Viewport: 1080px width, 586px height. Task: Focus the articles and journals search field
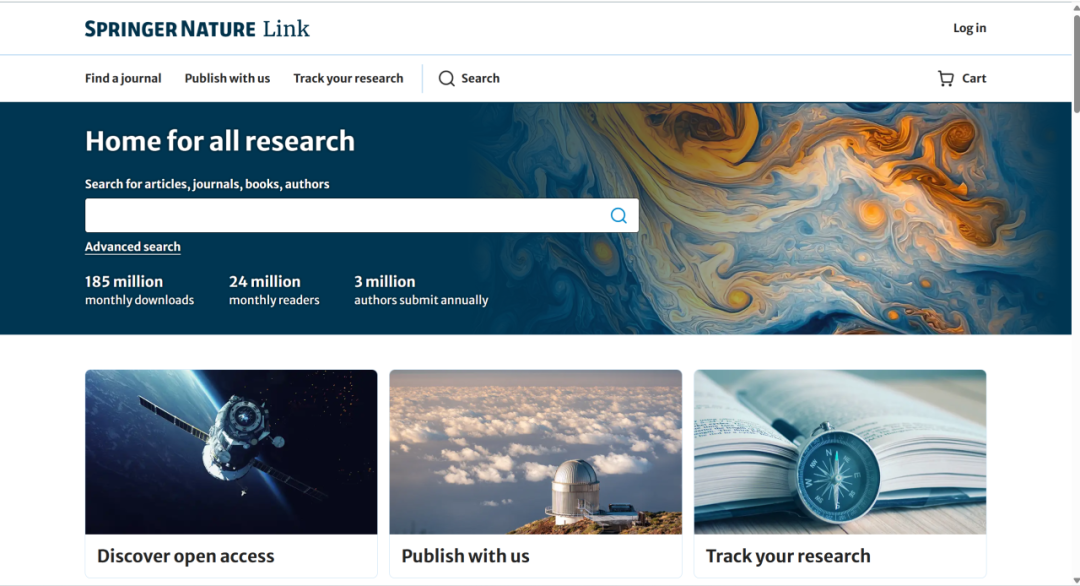344,216
